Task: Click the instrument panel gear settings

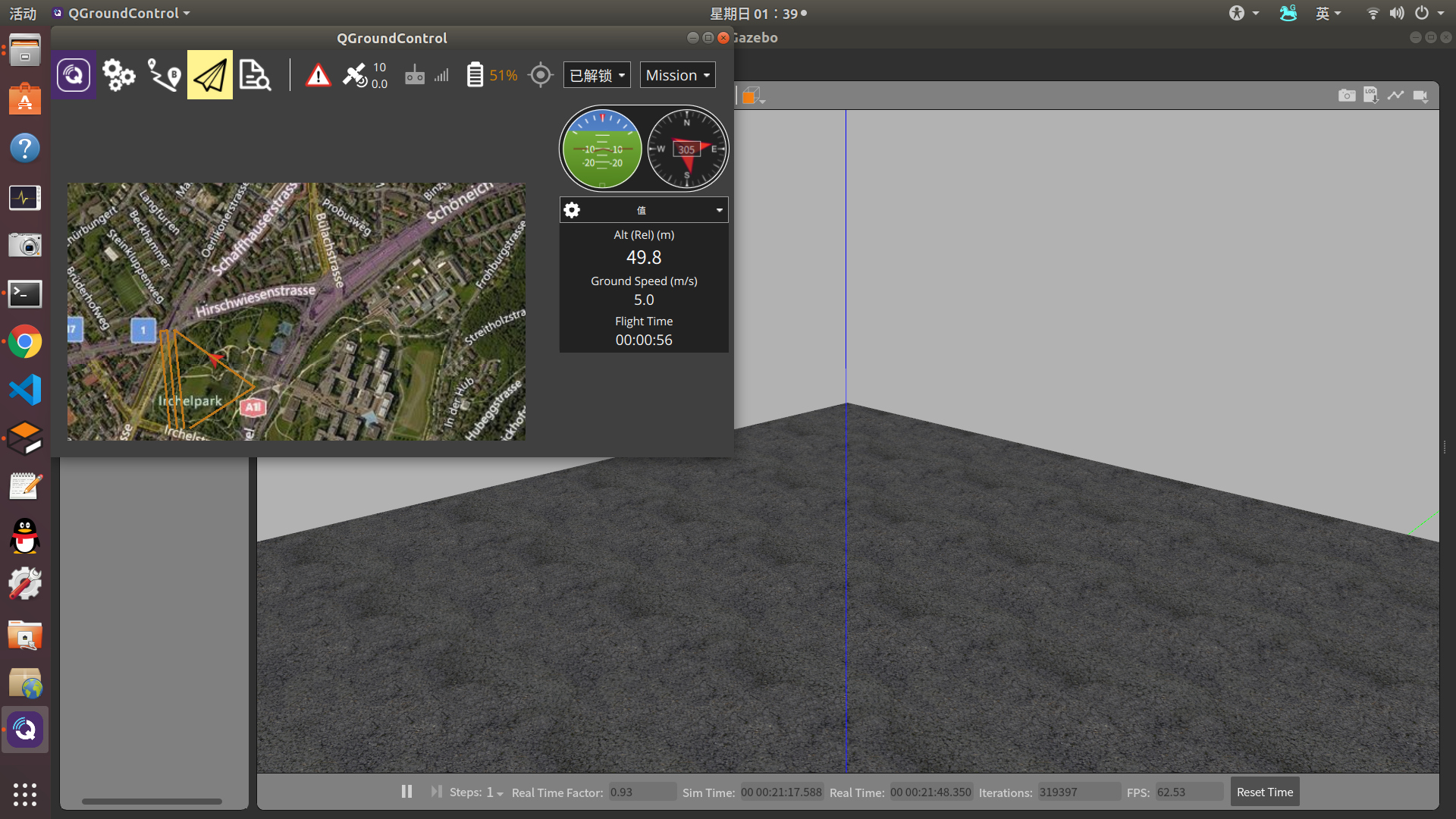Action: [x=573, y=210]
